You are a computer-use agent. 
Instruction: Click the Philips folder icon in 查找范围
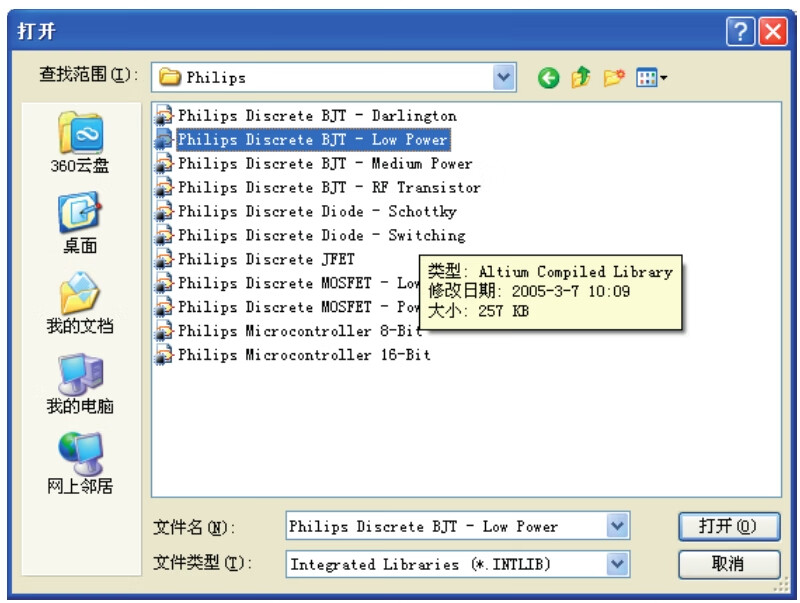click(x=170, y=78)
